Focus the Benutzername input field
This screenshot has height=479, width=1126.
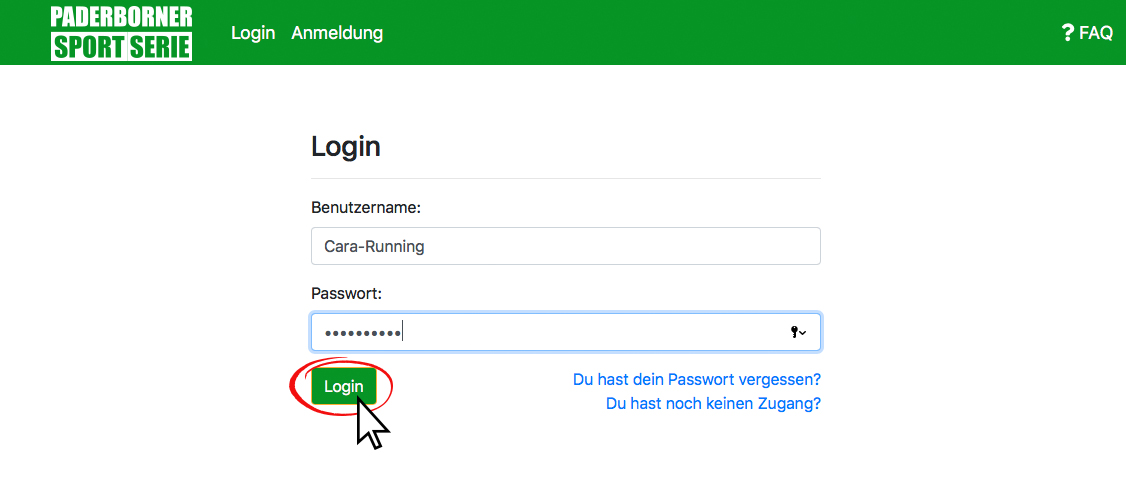(x=566, y=246)
